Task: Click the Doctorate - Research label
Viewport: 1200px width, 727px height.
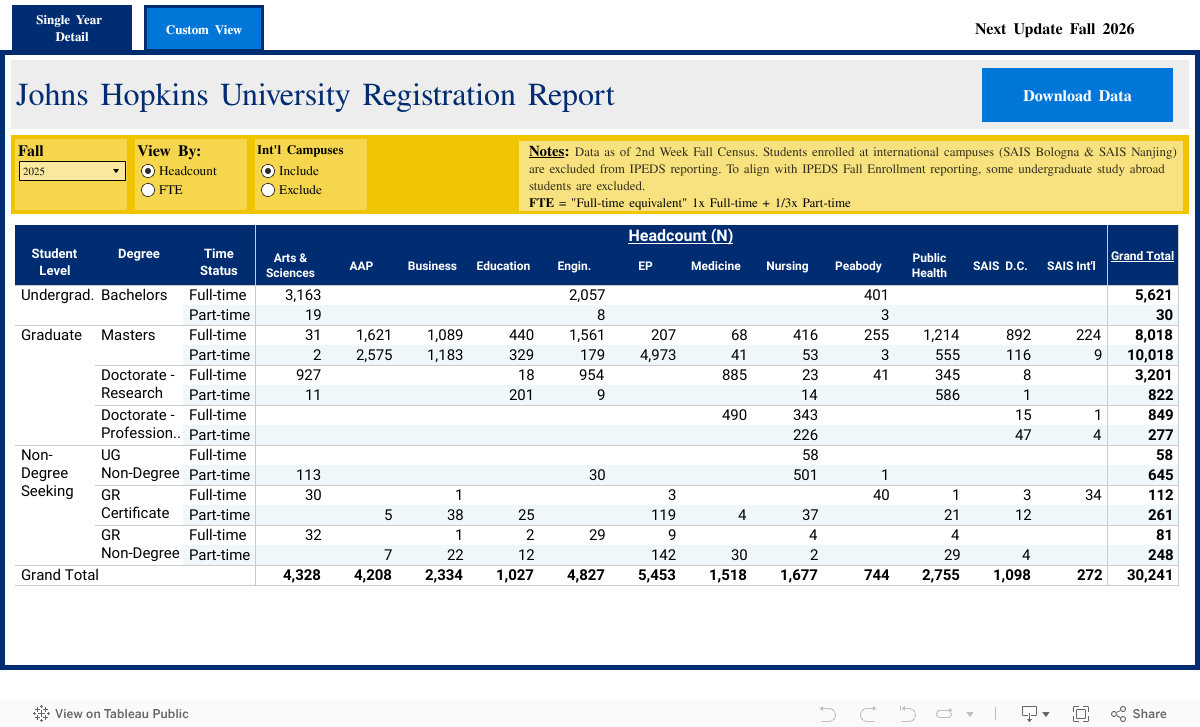Action: click(138, 384)
